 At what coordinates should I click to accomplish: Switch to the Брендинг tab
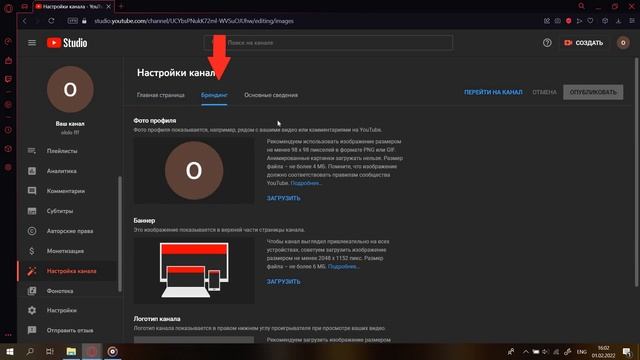[214, 95]
